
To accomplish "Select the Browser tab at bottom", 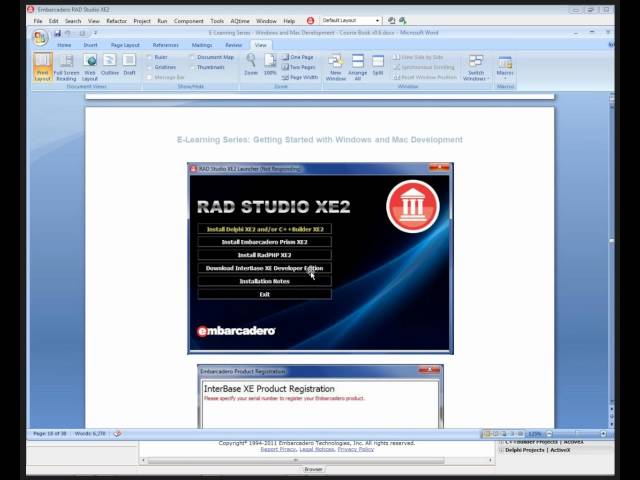I will 313,469.
